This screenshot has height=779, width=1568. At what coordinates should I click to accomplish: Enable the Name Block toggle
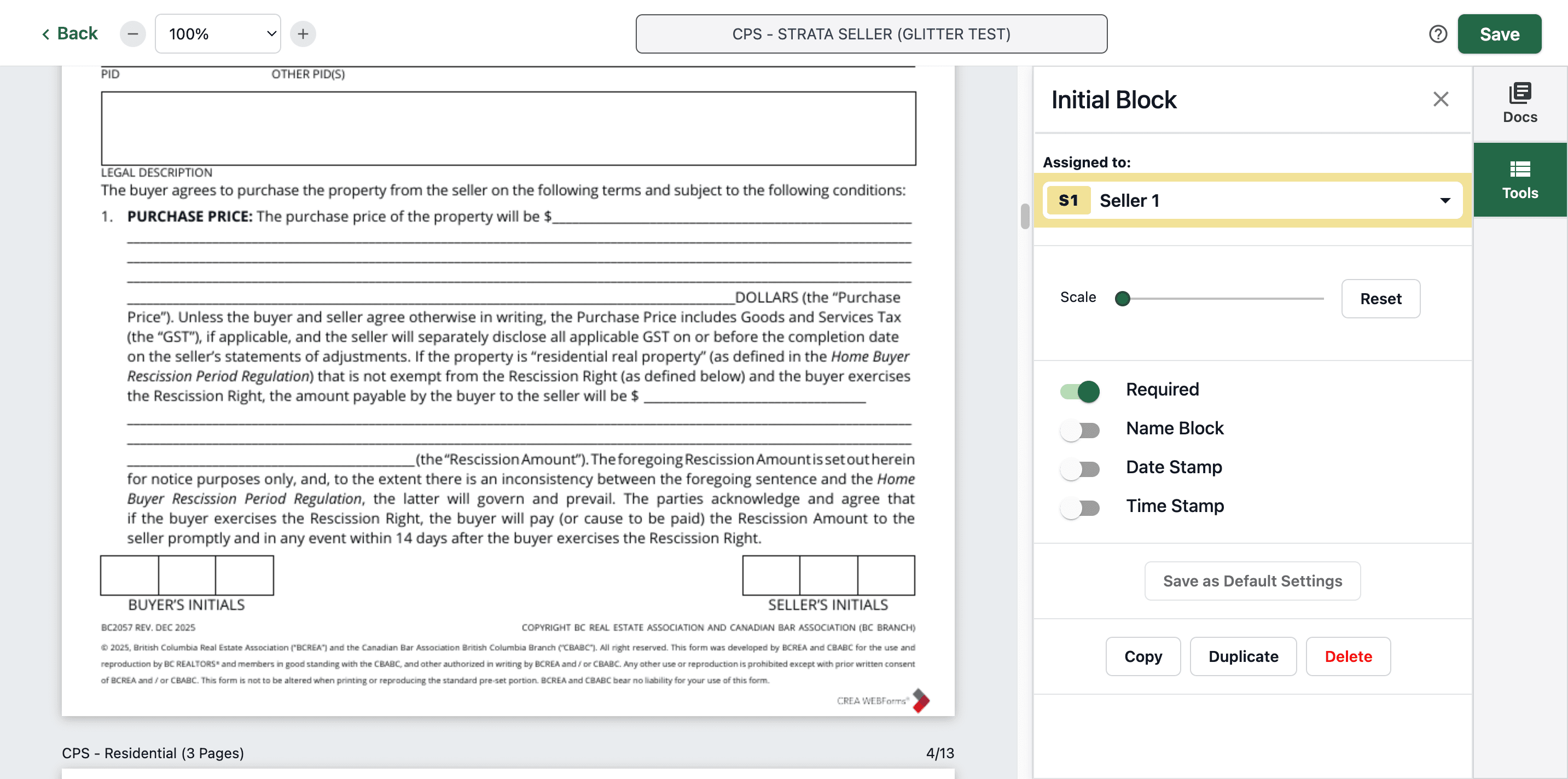(x=1080, y=431)
